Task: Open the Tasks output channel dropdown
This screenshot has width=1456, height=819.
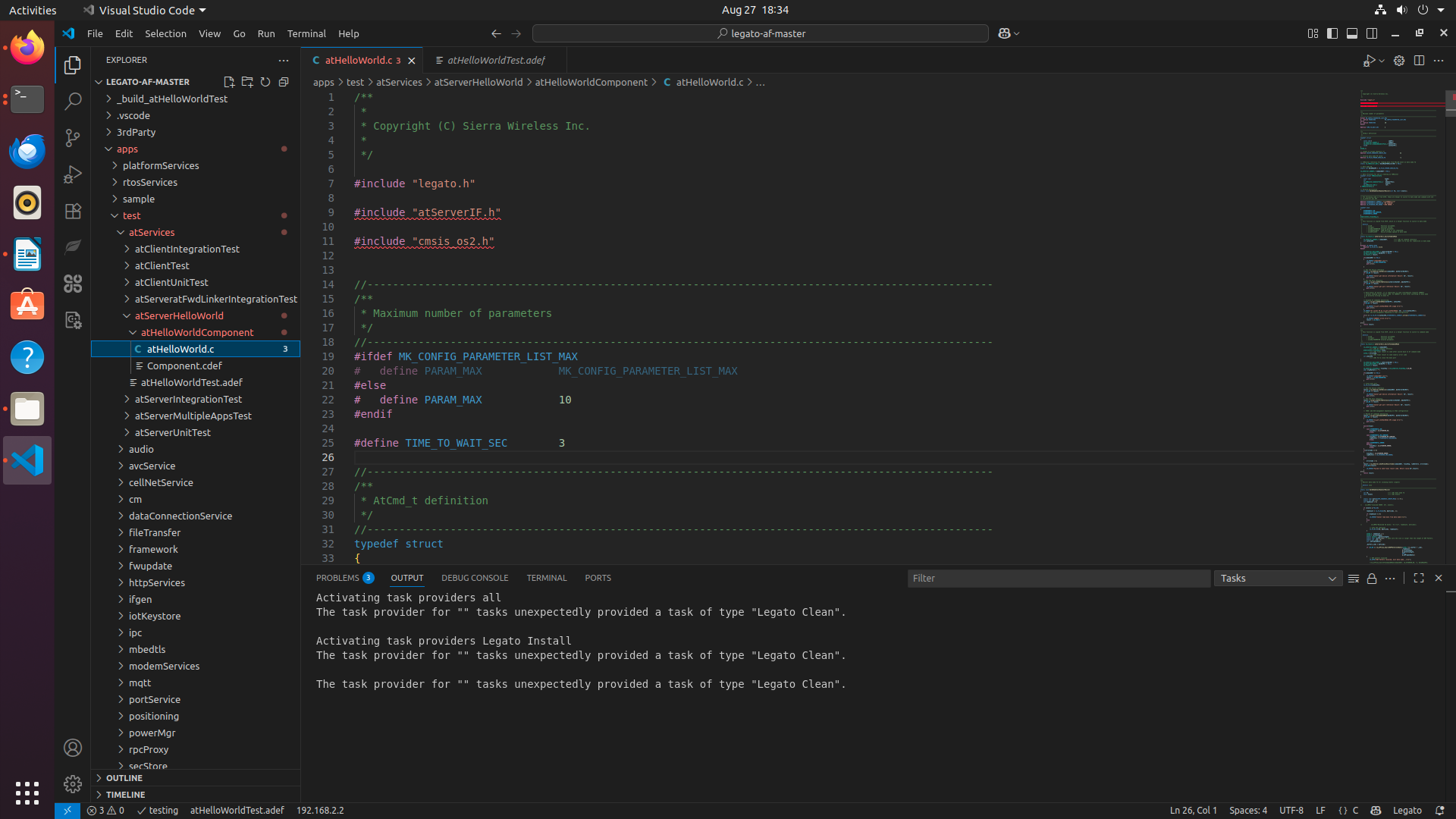Action: [1278, 579]
